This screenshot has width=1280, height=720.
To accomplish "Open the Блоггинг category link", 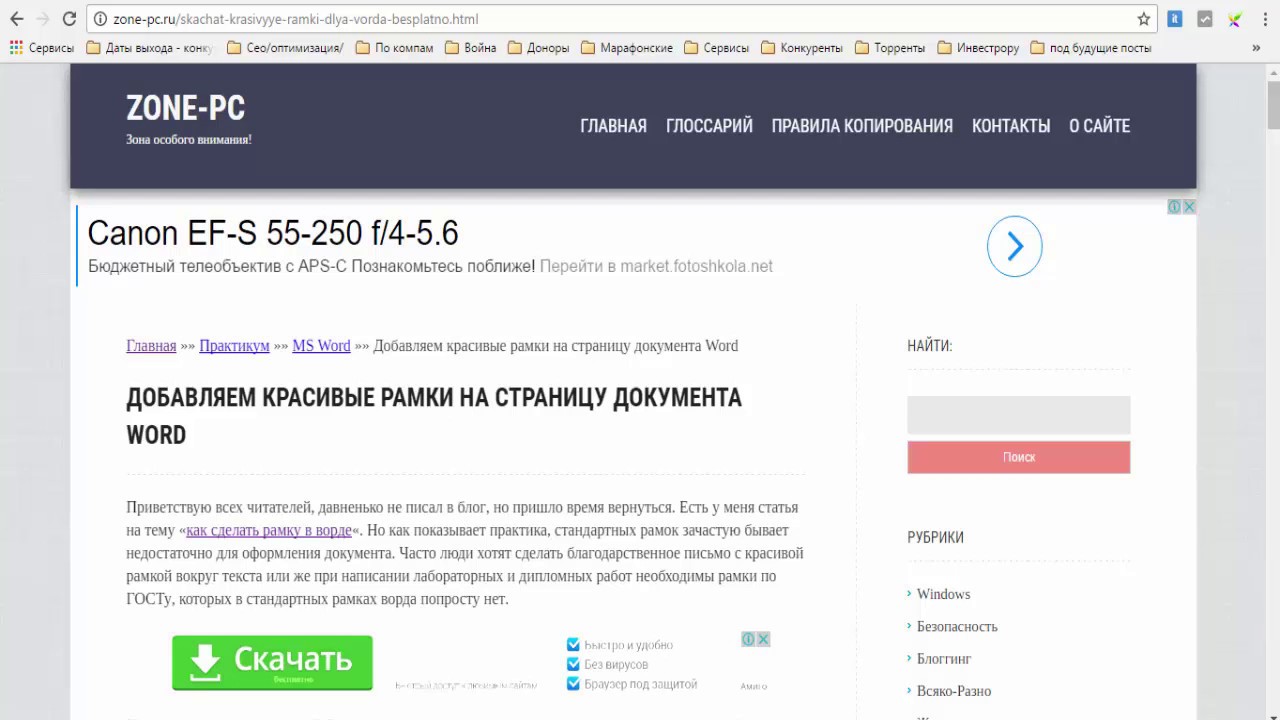I will point(944,659).
